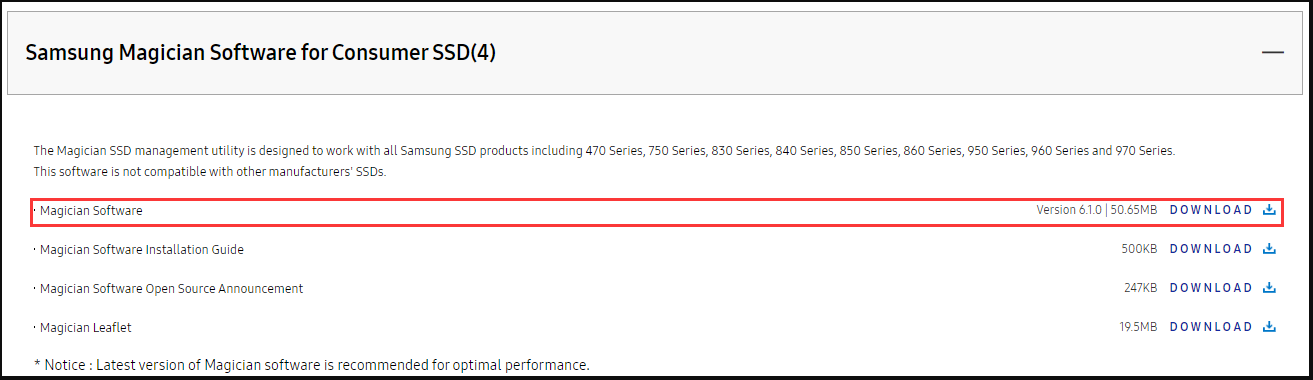Click the 19.5MB file size label

[1138, 327]
